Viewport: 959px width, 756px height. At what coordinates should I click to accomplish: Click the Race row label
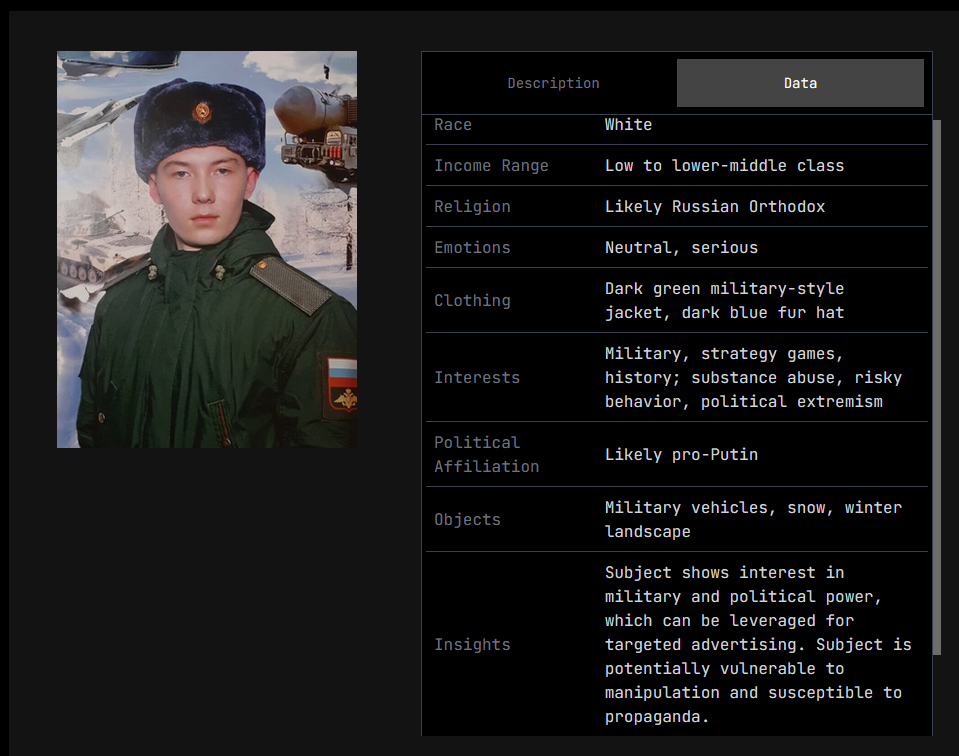coord(453,125)
